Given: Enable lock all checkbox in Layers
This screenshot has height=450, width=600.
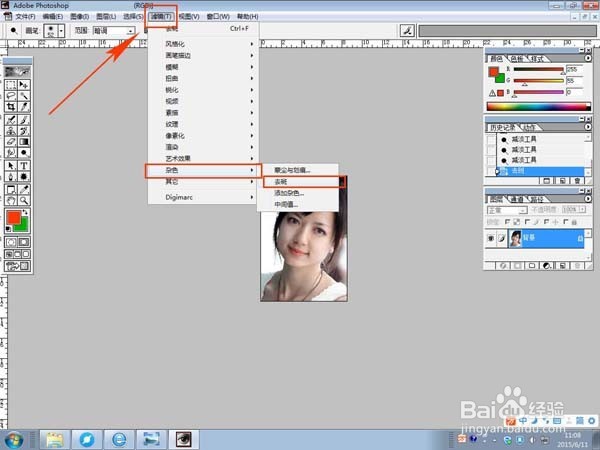Looking at the screenshot, I should pyautogui.click(x=566, y=222).
